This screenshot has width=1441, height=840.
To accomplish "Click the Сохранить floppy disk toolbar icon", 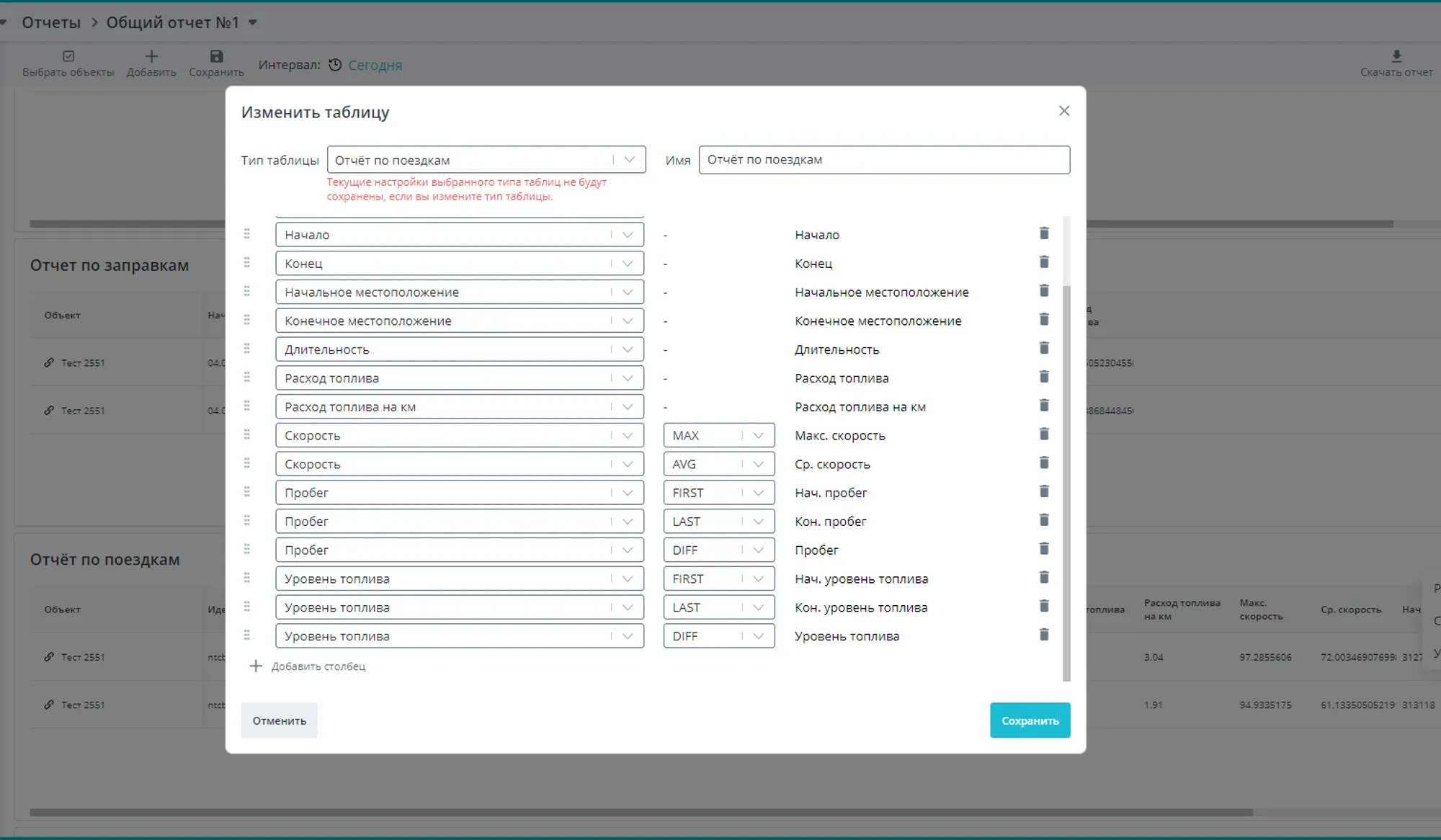I will tap(216, 56).
